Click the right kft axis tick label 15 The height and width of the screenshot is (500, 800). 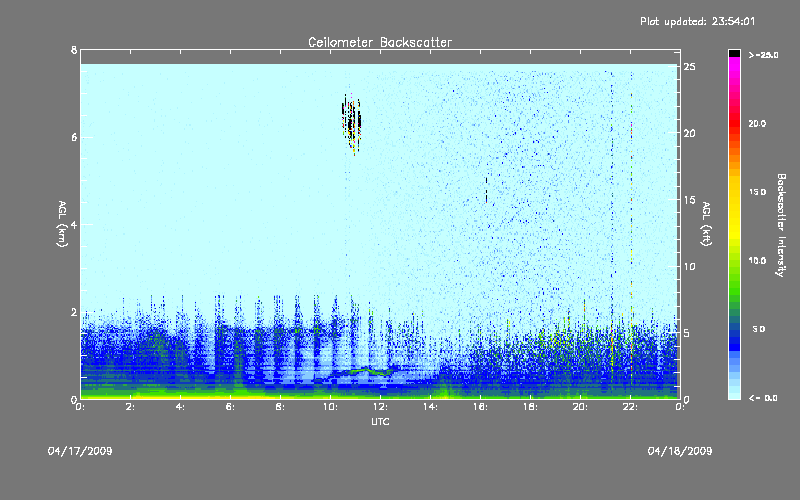coord(689,200)
